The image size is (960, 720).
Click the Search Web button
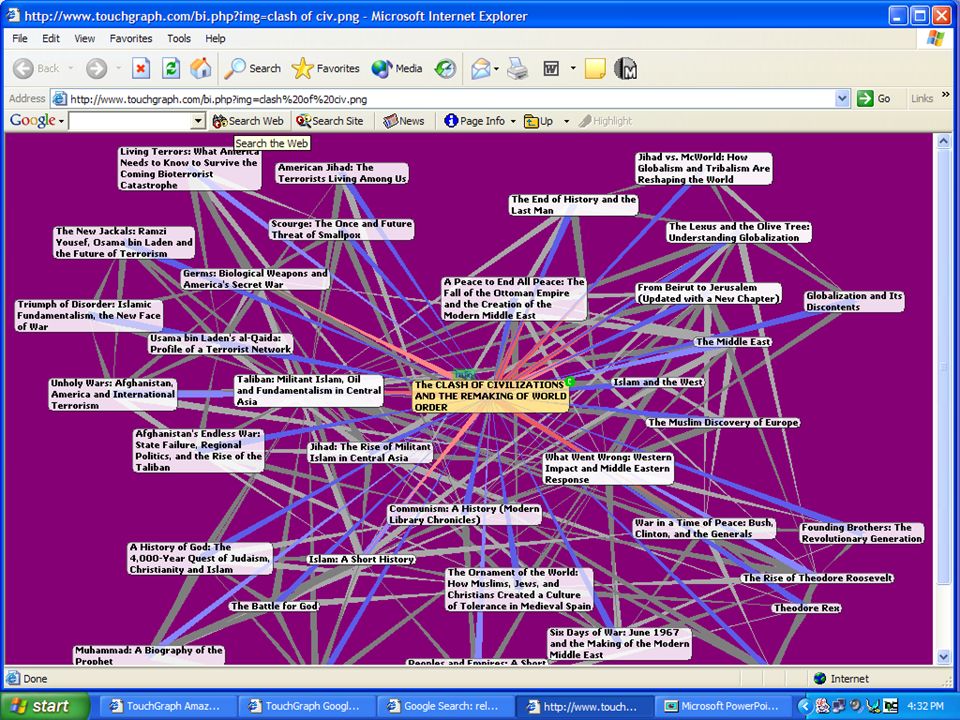[x=248, y=121]
